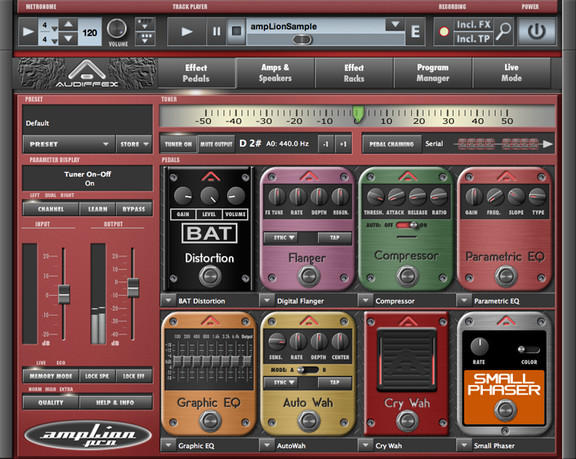Click the E edit button beside the sample name
576x459 pixels.
coord(415,32)
